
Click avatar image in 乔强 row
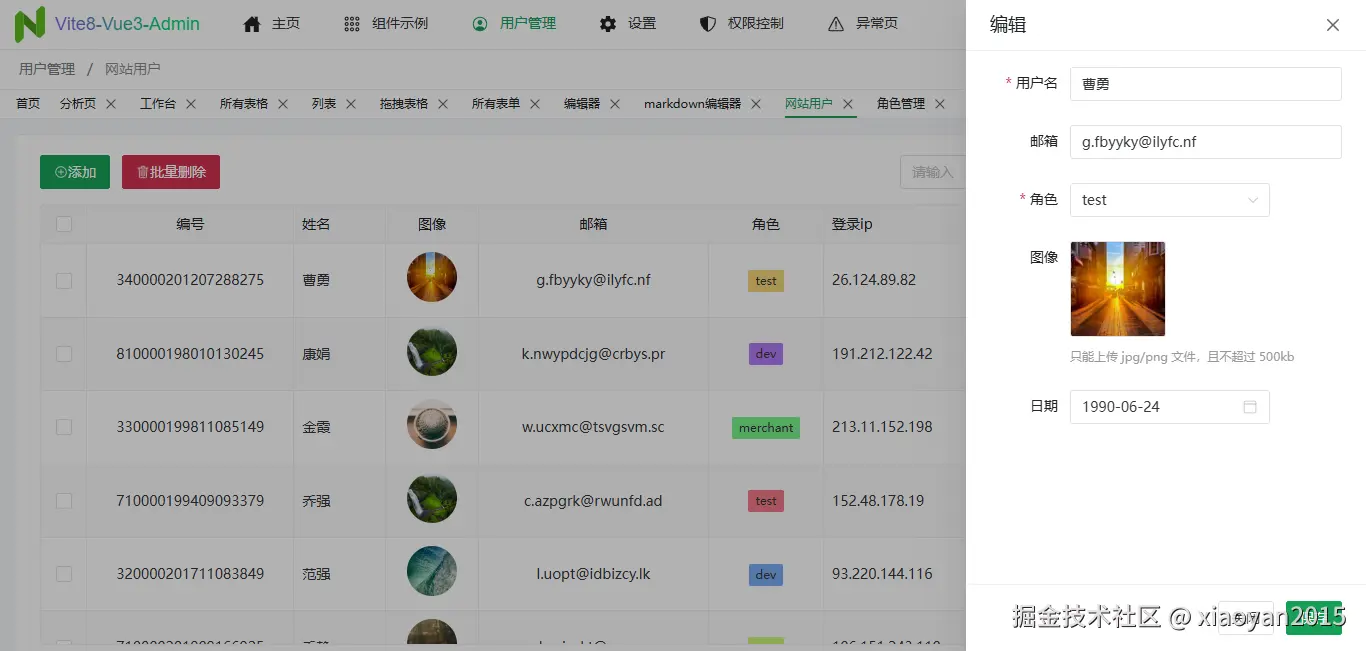(432, 498)
